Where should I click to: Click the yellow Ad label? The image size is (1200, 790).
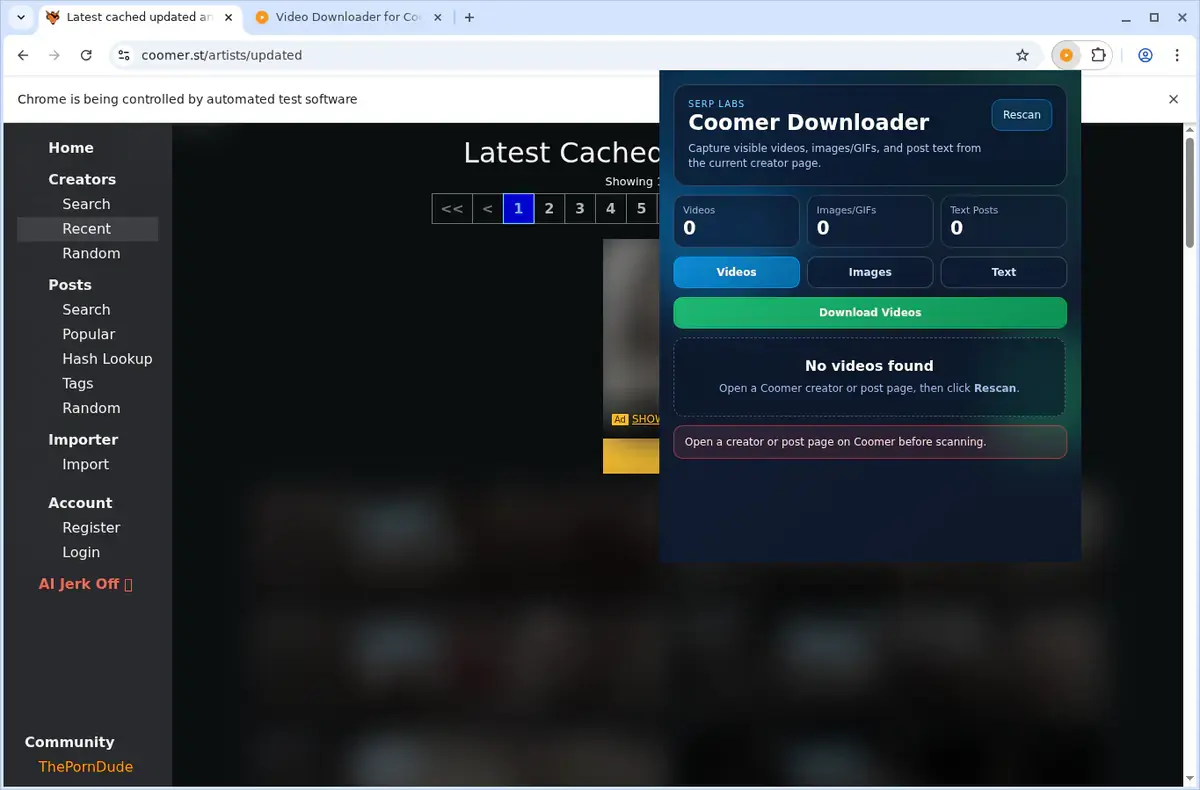click(x=620, y=420)
